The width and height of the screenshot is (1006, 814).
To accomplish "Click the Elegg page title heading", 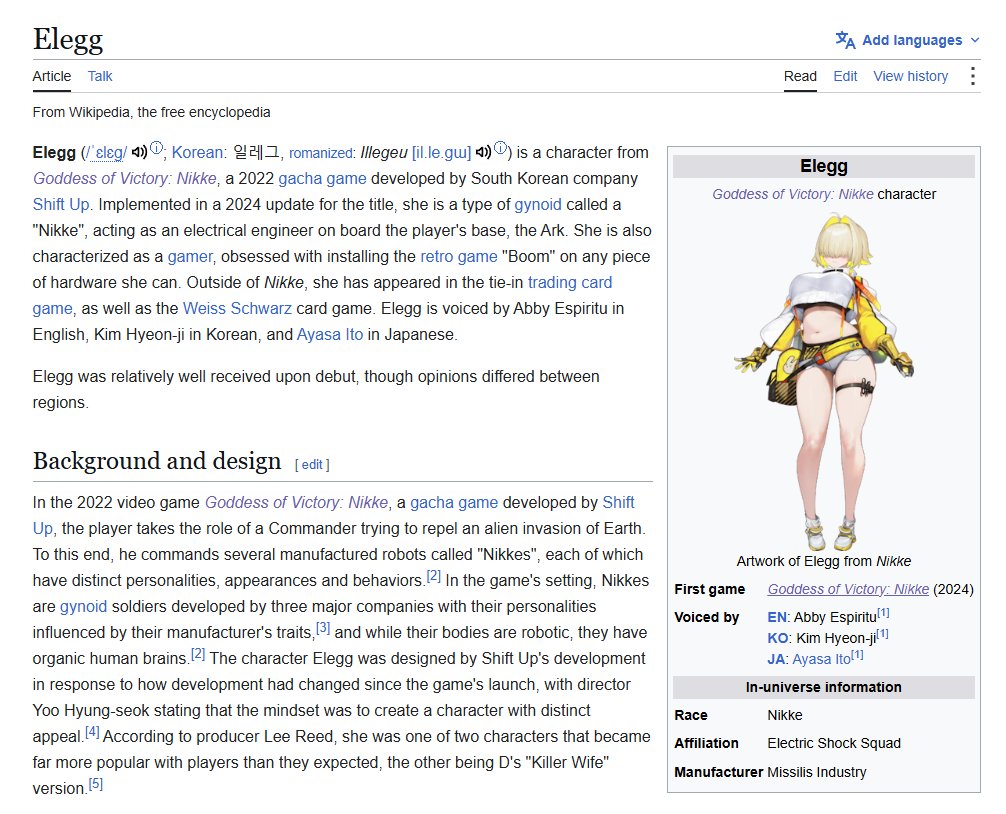I will click(67, 39).
